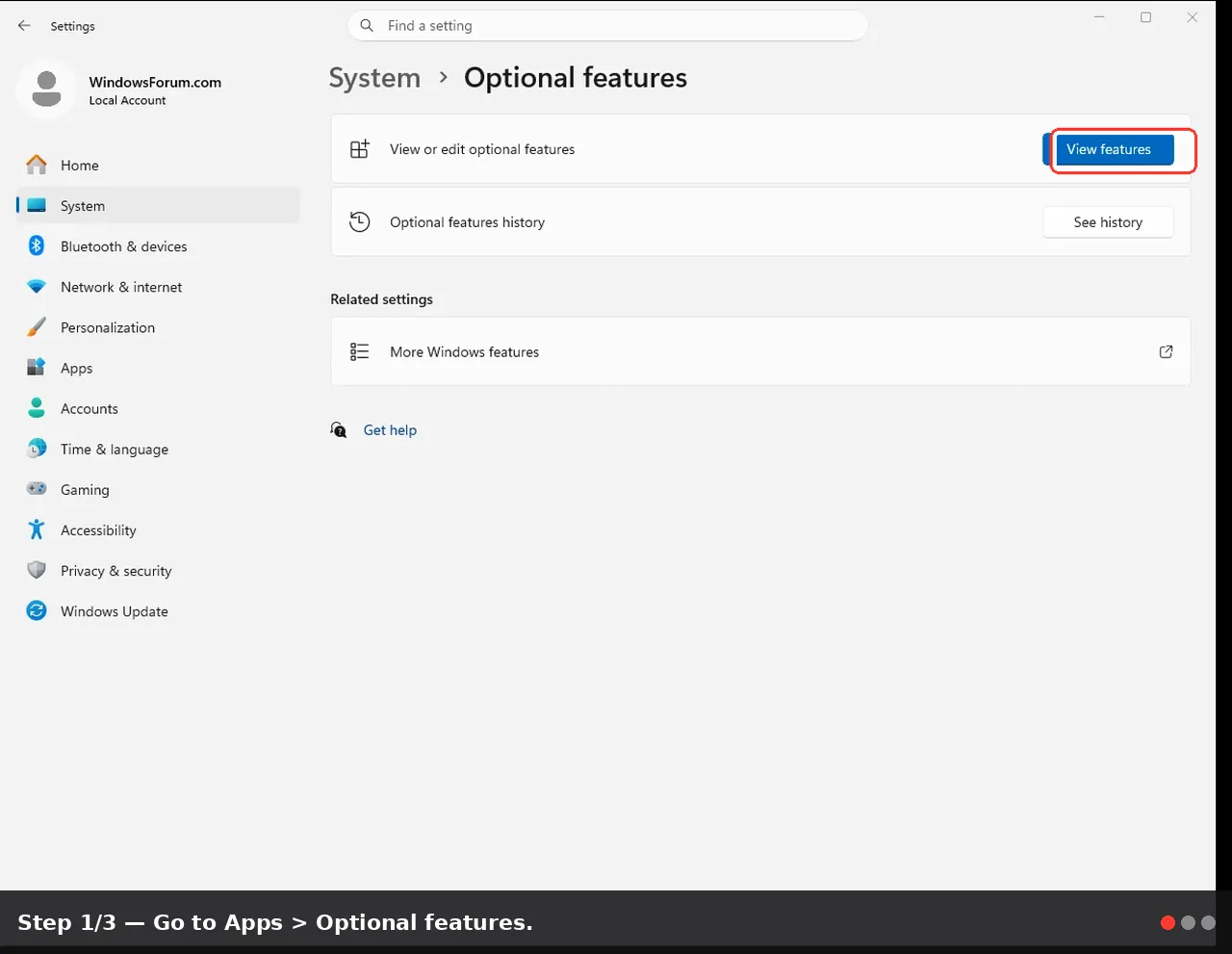Image resolution: width=1232 pixels, height=954 pixels.
Task: Click the Accounts person icon
Action: [x=37, y=408]
